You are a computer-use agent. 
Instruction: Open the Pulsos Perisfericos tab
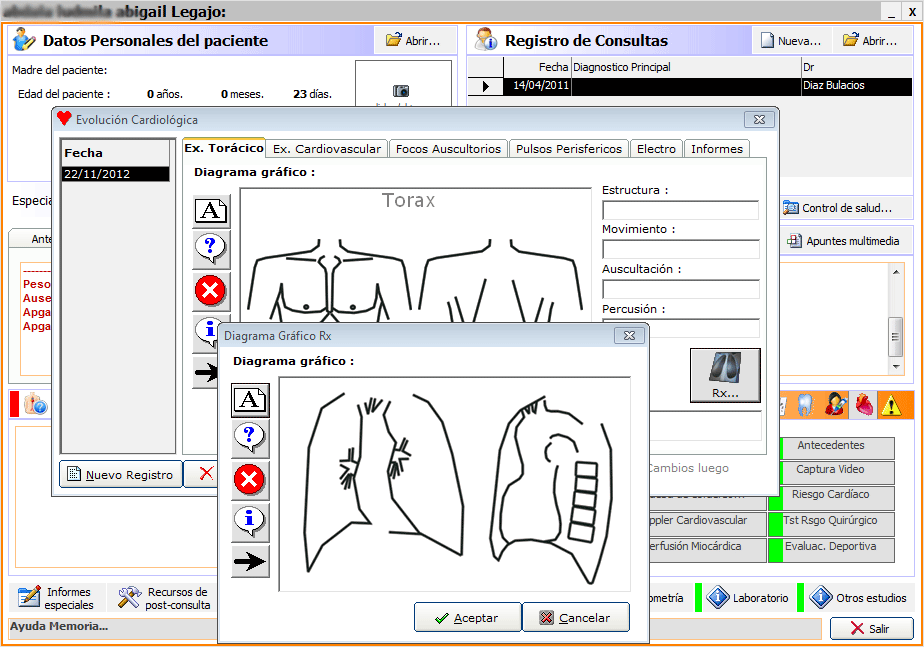coord(568,149)
